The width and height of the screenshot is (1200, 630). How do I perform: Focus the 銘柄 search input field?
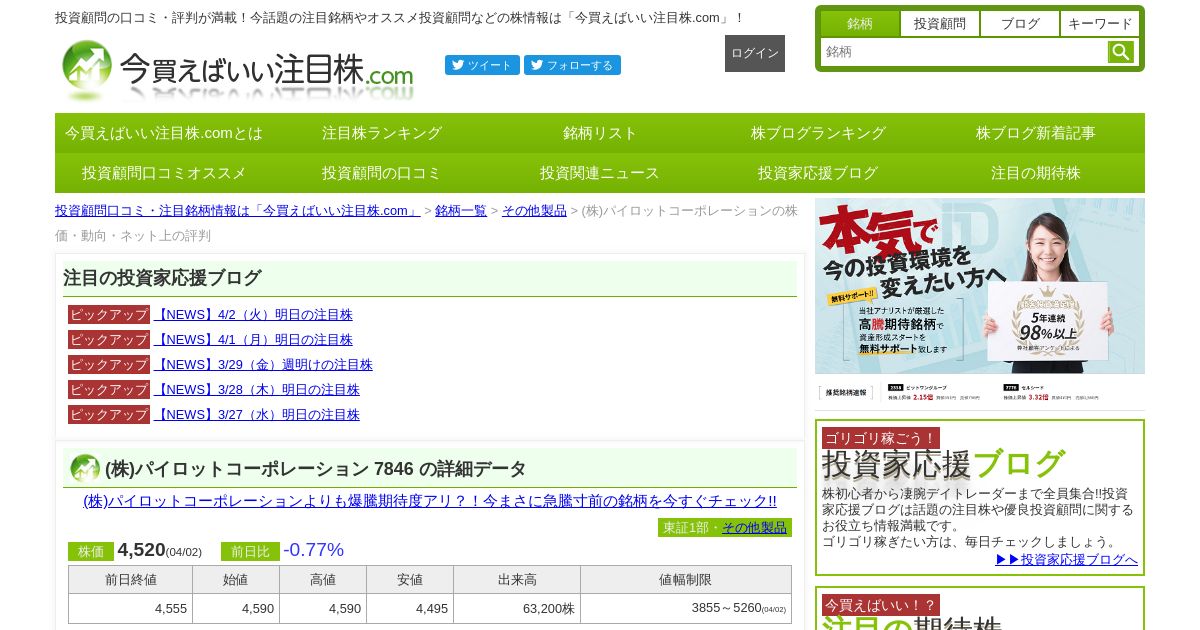[964, 52]
